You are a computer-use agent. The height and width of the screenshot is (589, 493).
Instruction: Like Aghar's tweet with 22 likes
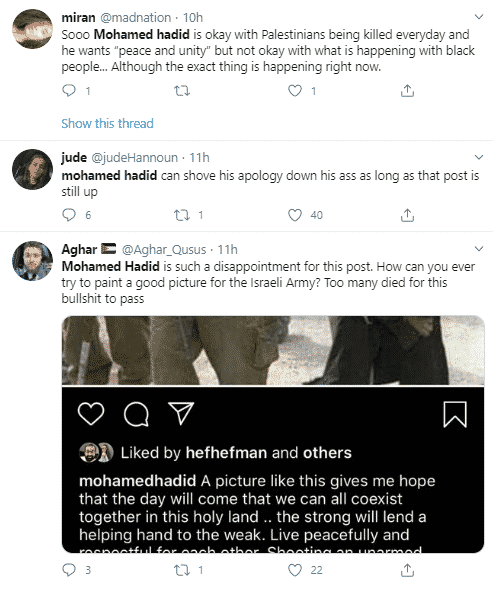[x=295, y=570]
